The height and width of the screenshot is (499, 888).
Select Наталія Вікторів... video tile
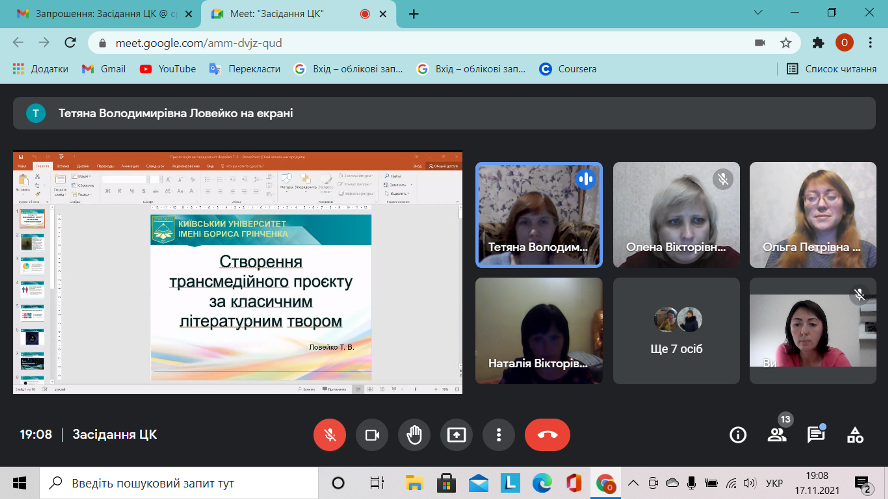pos(539,331)
